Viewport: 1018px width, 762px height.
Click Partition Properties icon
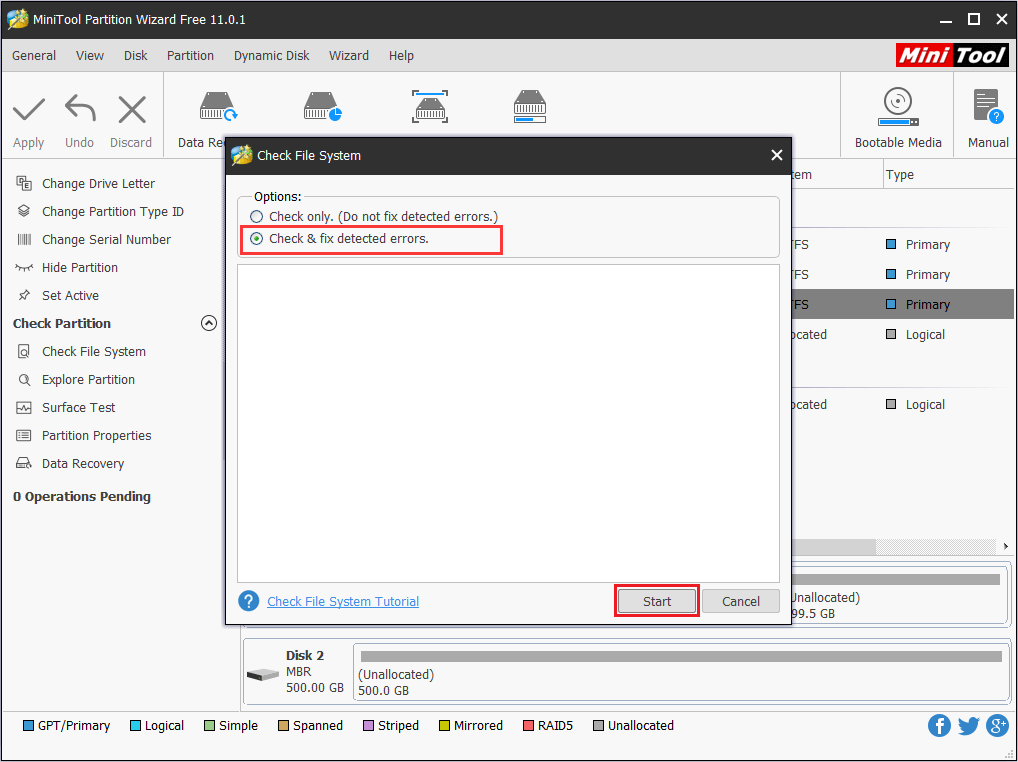click(24, 436)
